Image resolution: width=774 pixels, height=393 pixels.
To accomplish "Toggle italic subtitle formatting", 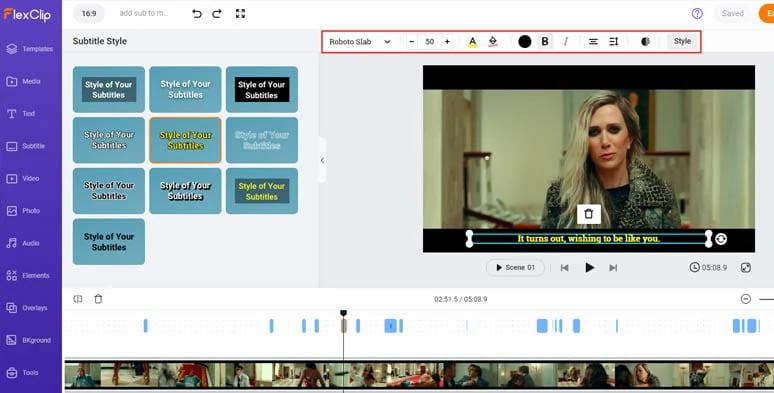I will click(566, 42).
